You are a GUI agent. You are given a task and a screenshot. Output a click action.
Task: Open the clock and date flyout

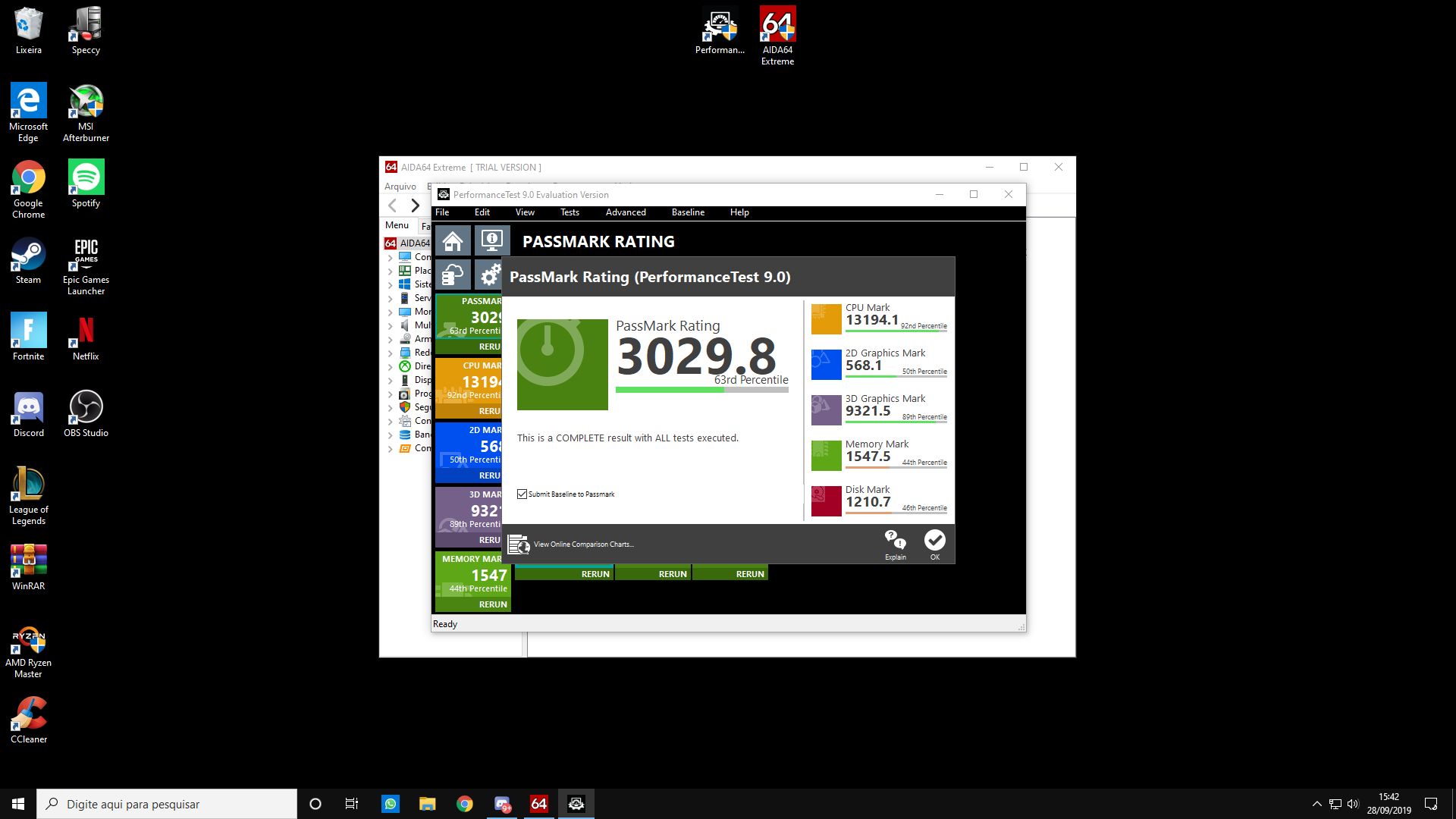pos(1389,804)
